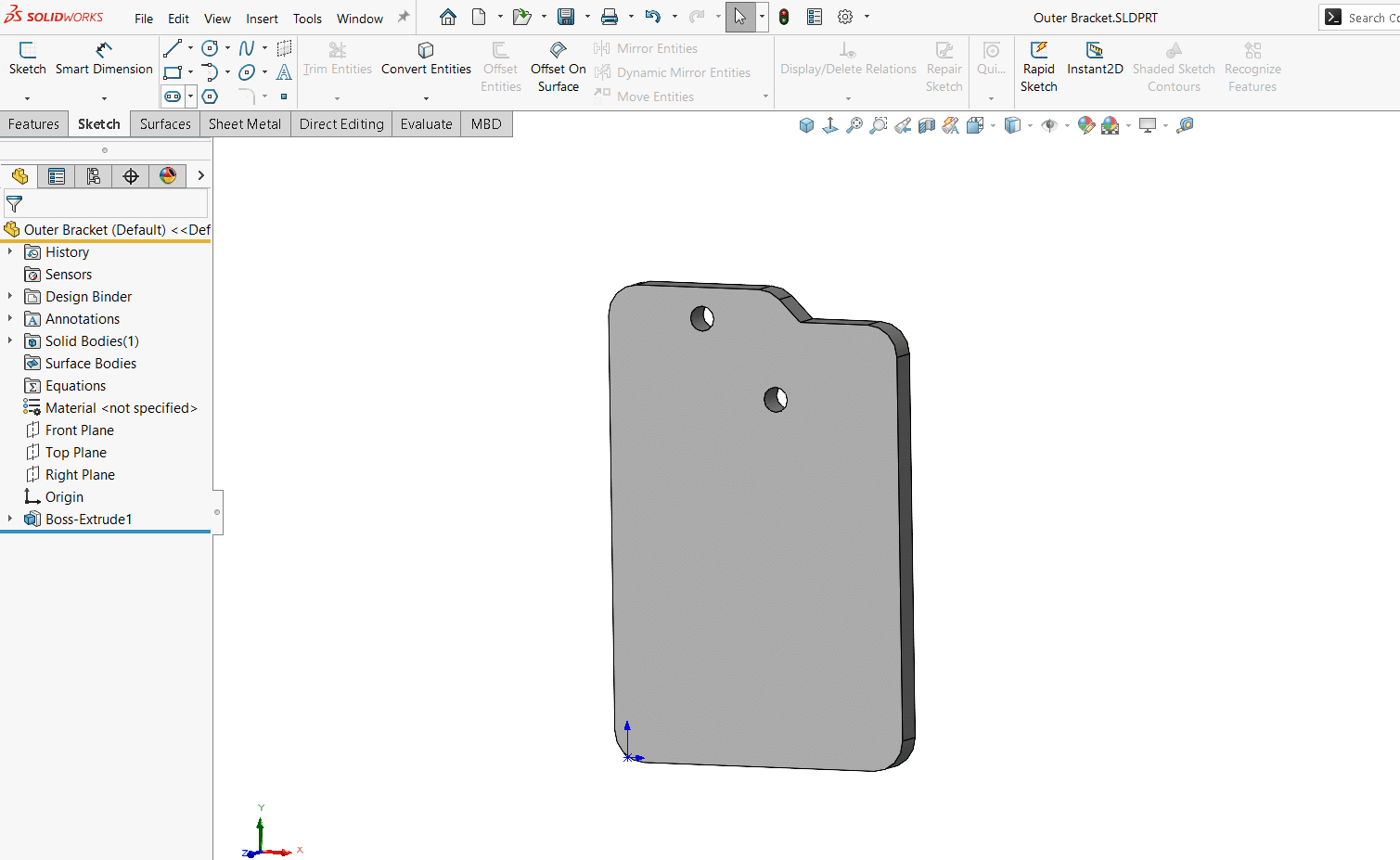Pin the menu bar open
This screenshot has width=1400, height=860.
coord(404,17)
